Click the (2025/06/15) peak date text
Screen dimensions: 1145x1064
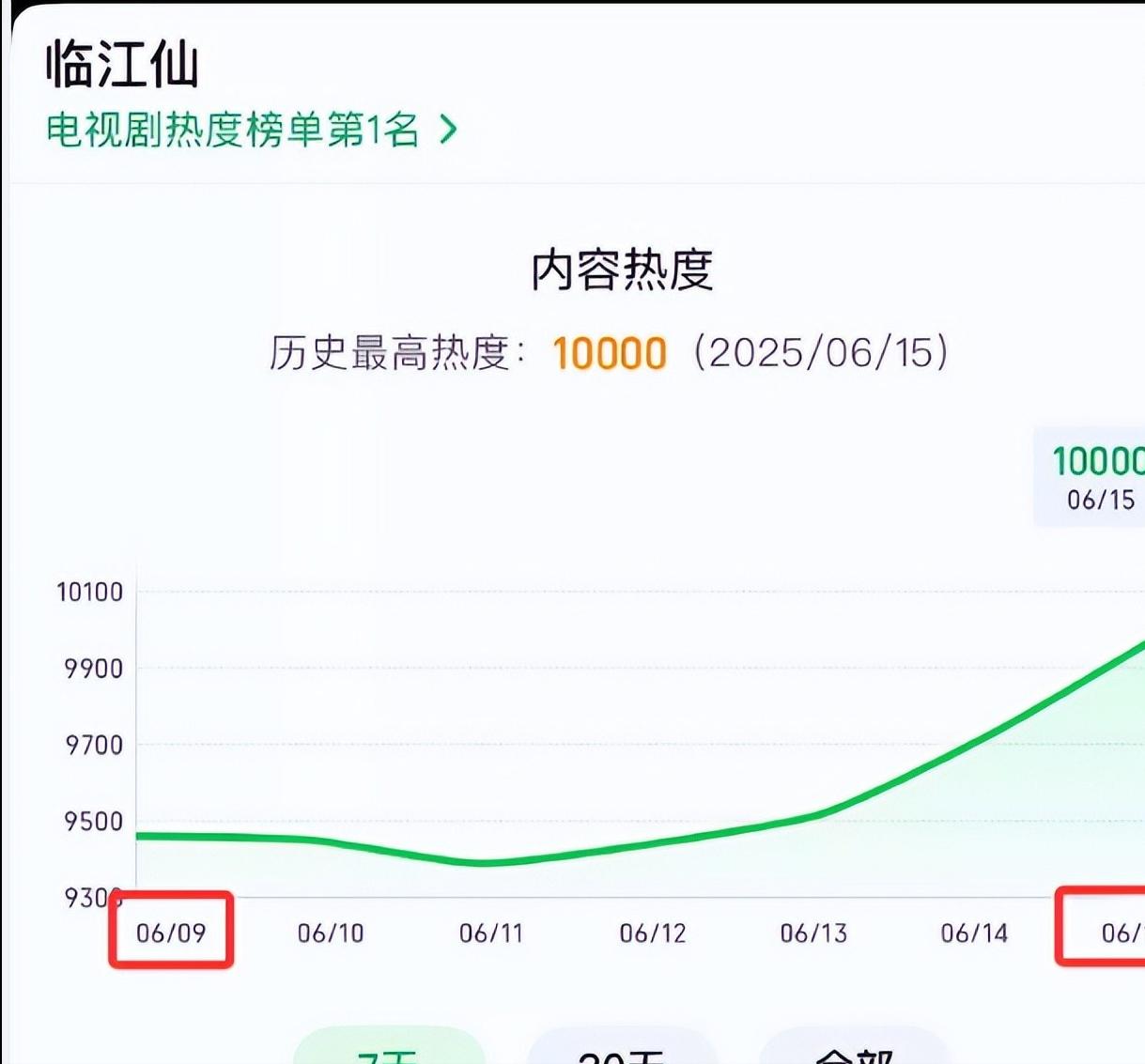[x=821, y=353]
